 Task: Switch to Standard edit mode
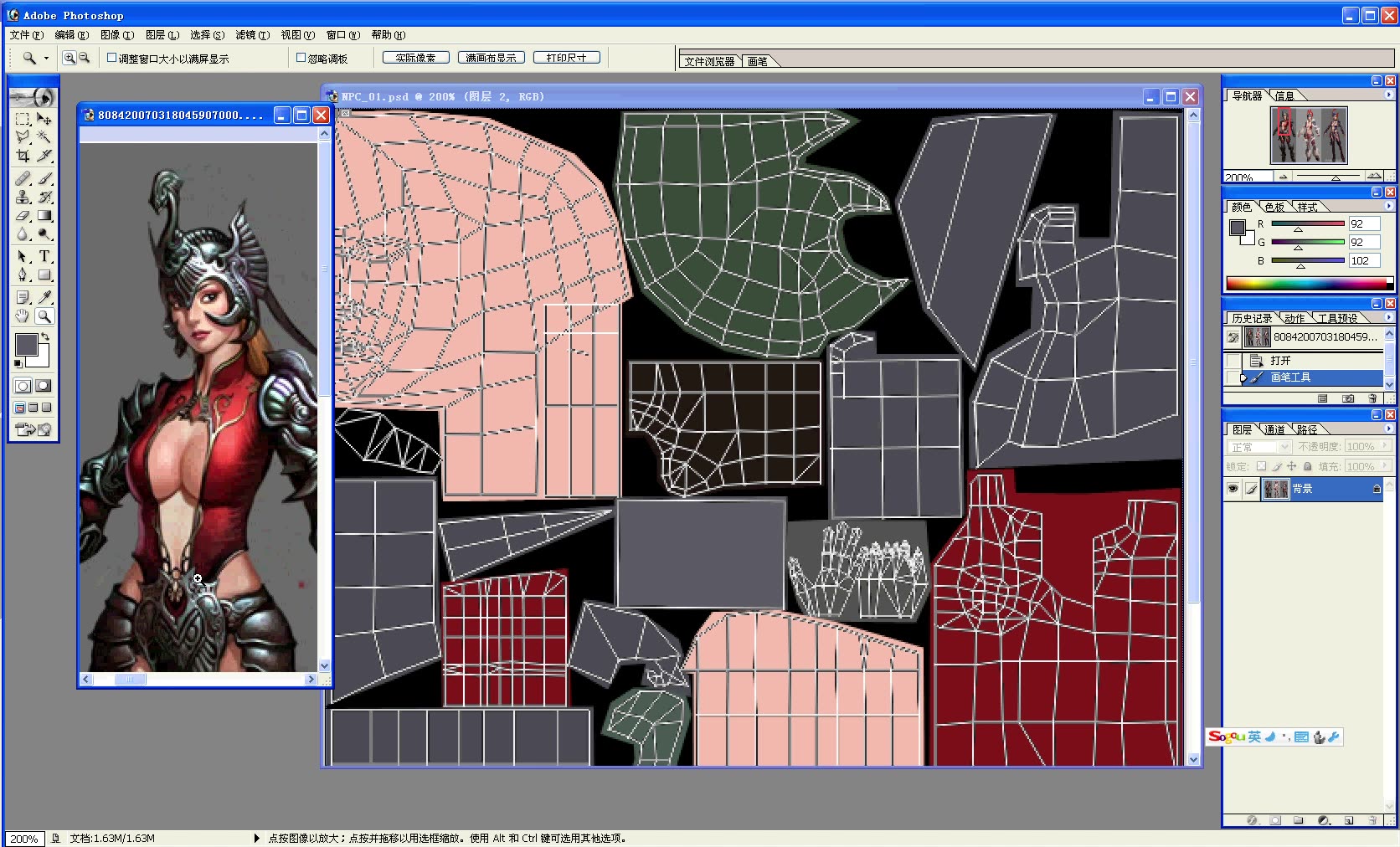(x=23, y=386)
